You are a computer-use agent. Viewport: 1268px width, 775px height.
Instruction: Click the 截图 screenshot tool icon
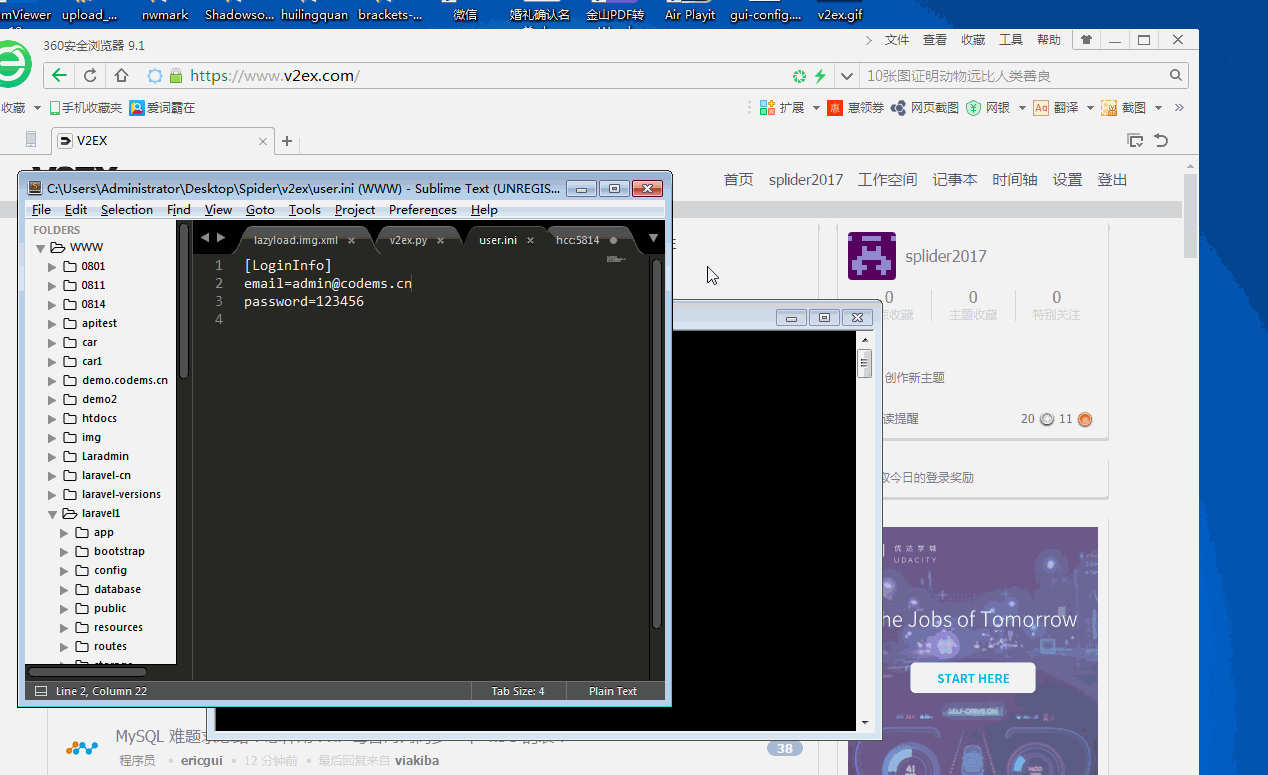1124,108
